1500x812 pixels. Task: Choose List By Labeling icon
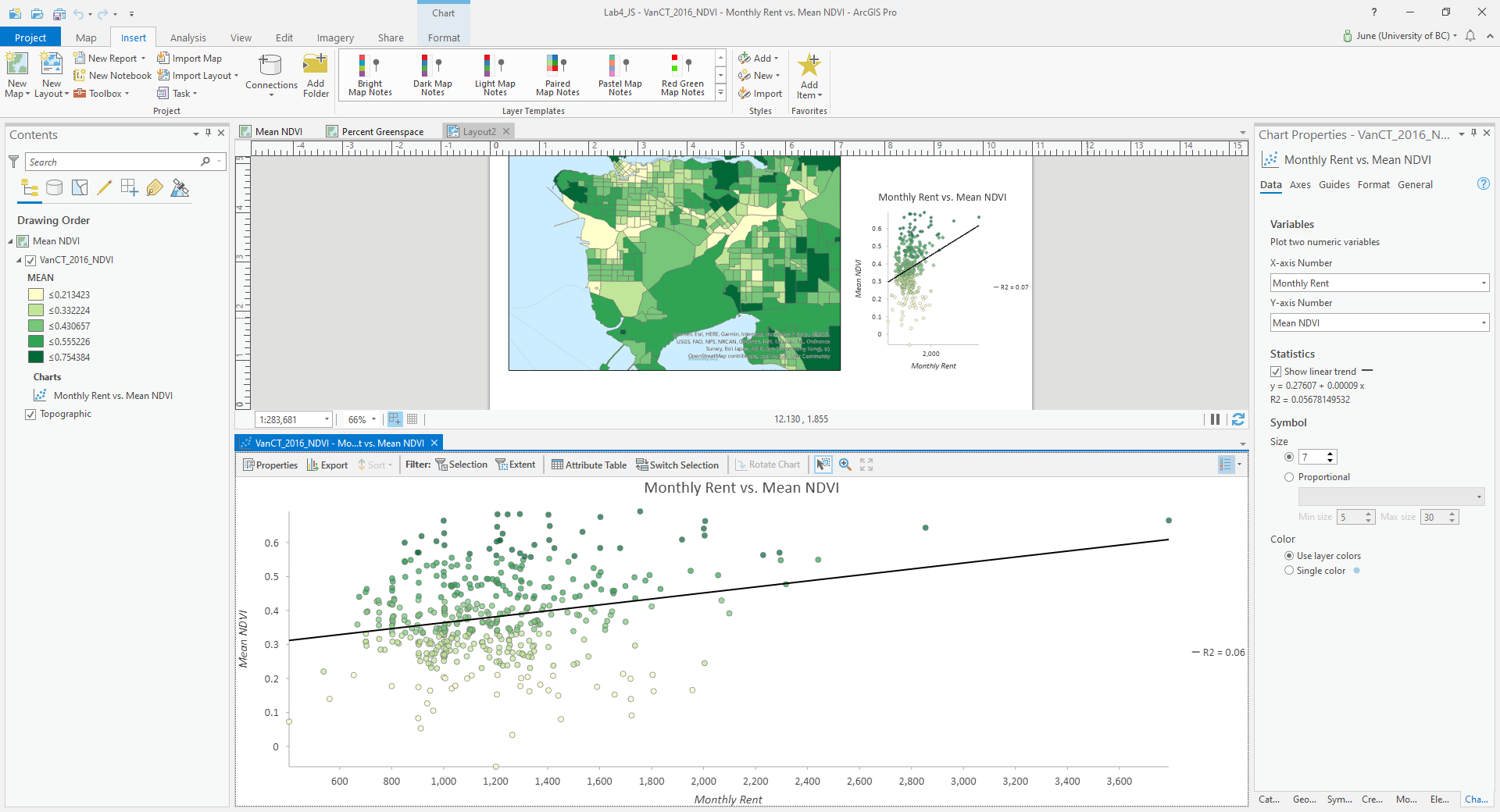pos(155,187)
